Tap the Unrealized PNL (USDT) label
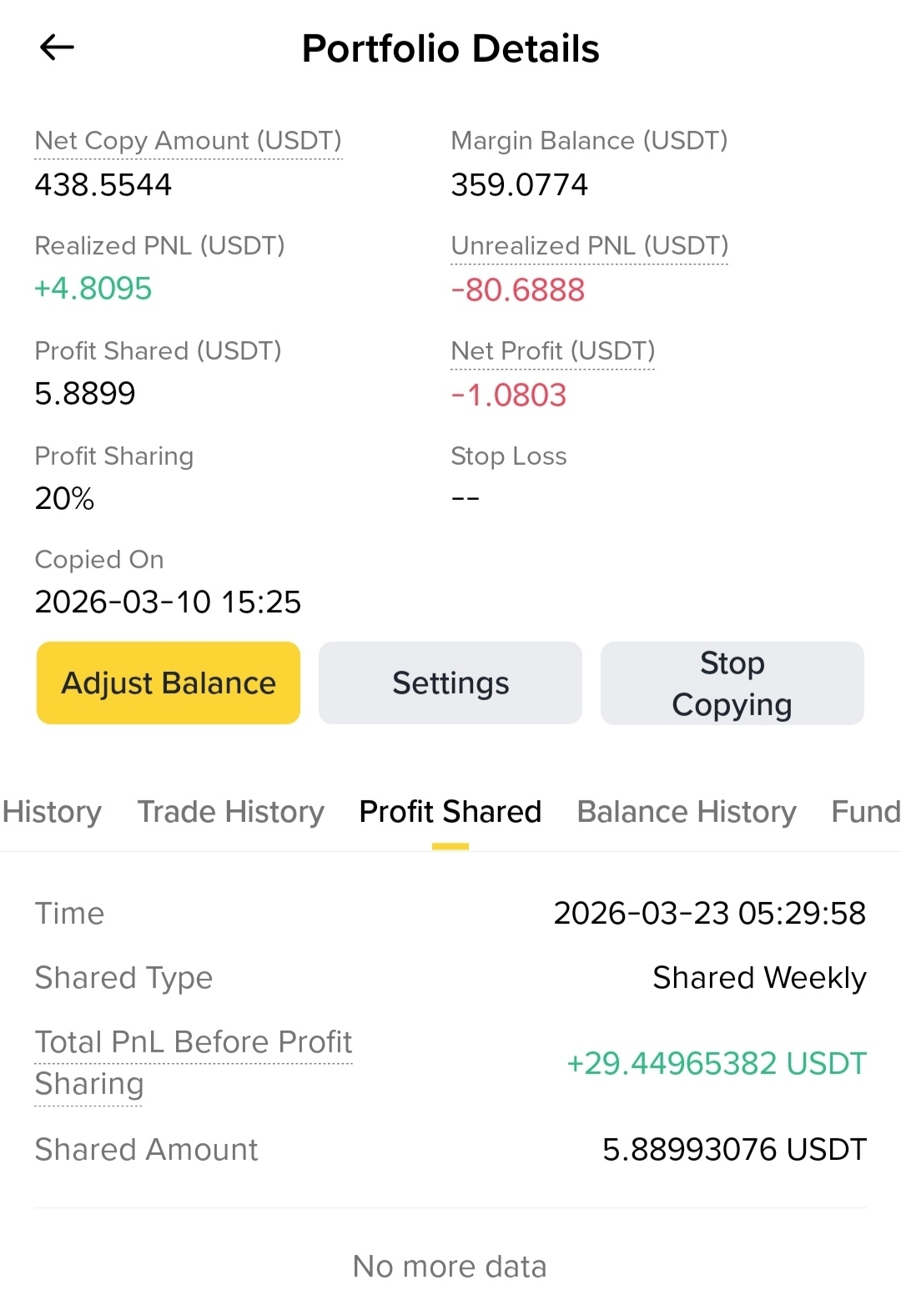The image size is (901, 1316). click(589, 245)
